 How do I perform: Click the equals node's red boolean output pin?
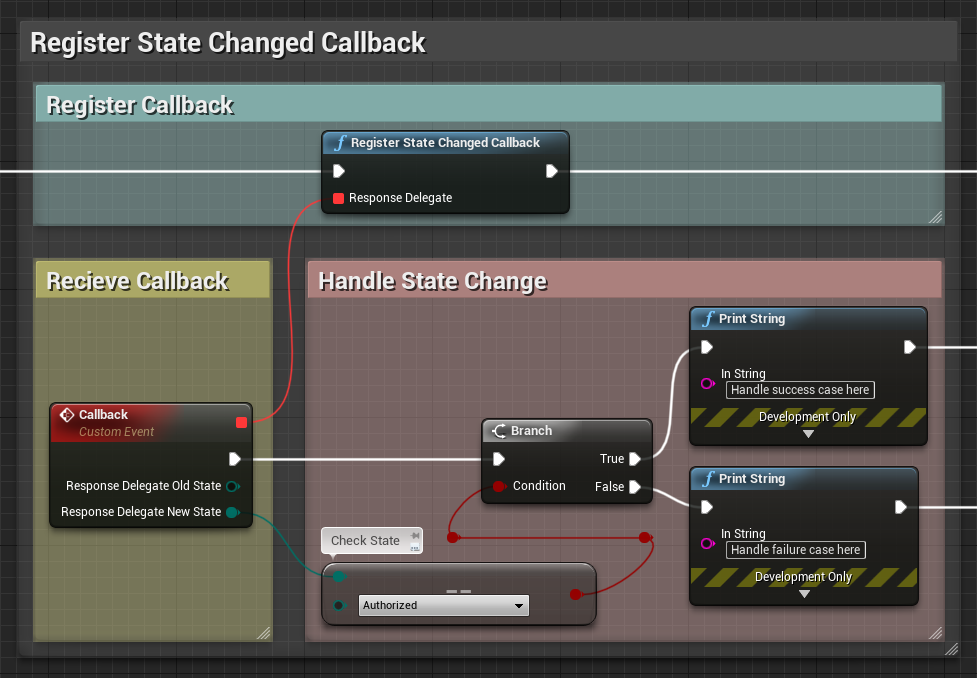[575, 595]
